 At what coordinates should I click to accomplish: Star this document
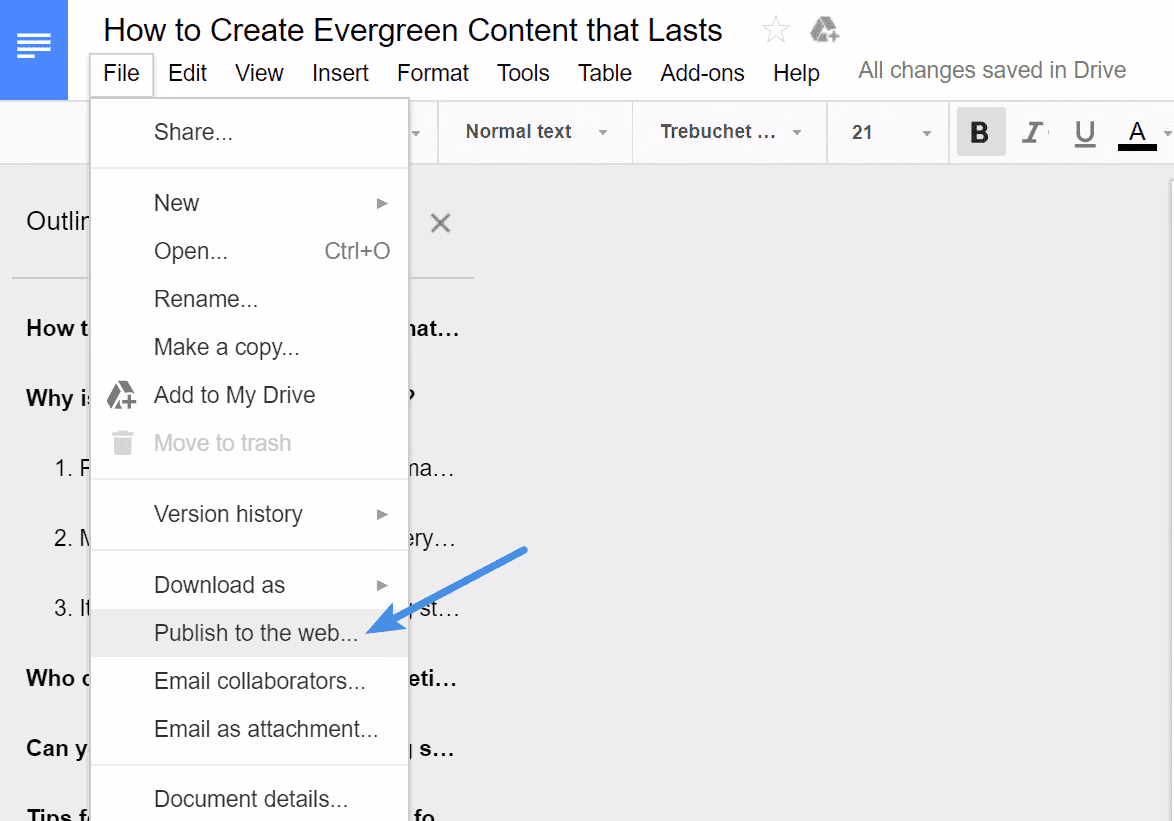[x=775, y=29]
